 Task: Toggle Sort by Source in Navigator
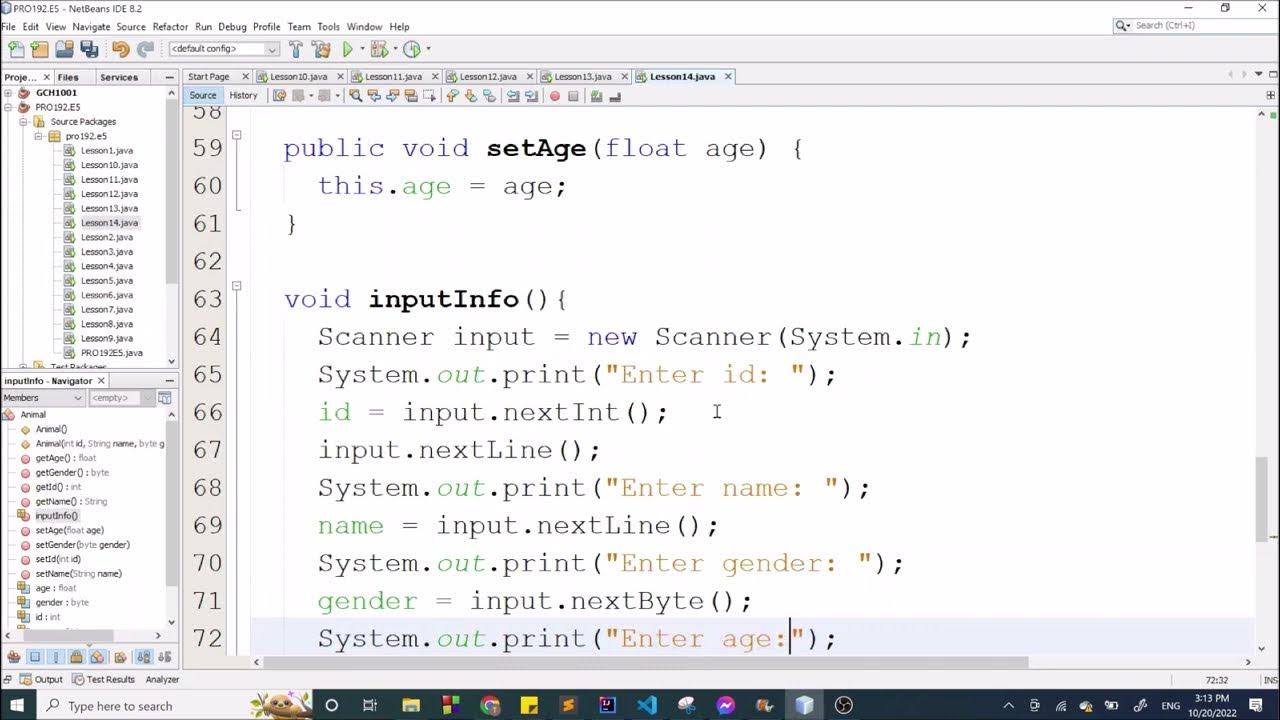point(165,657)
